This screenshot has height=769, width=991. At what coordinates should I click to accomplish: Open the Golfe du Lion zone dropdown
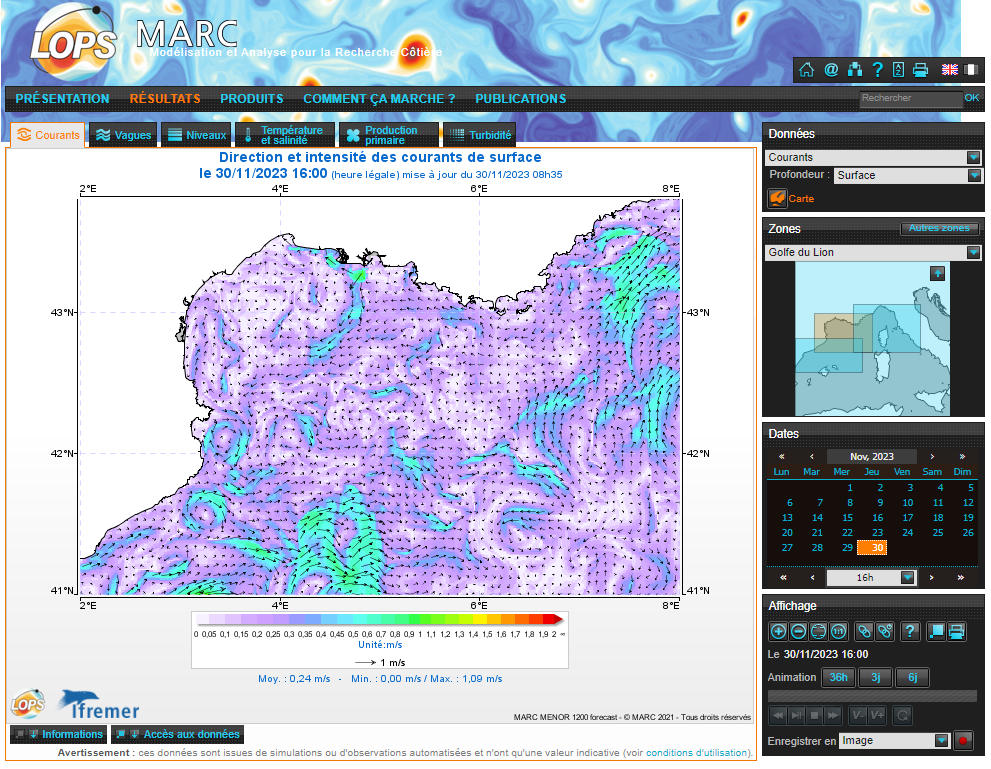tap(973, 253)
